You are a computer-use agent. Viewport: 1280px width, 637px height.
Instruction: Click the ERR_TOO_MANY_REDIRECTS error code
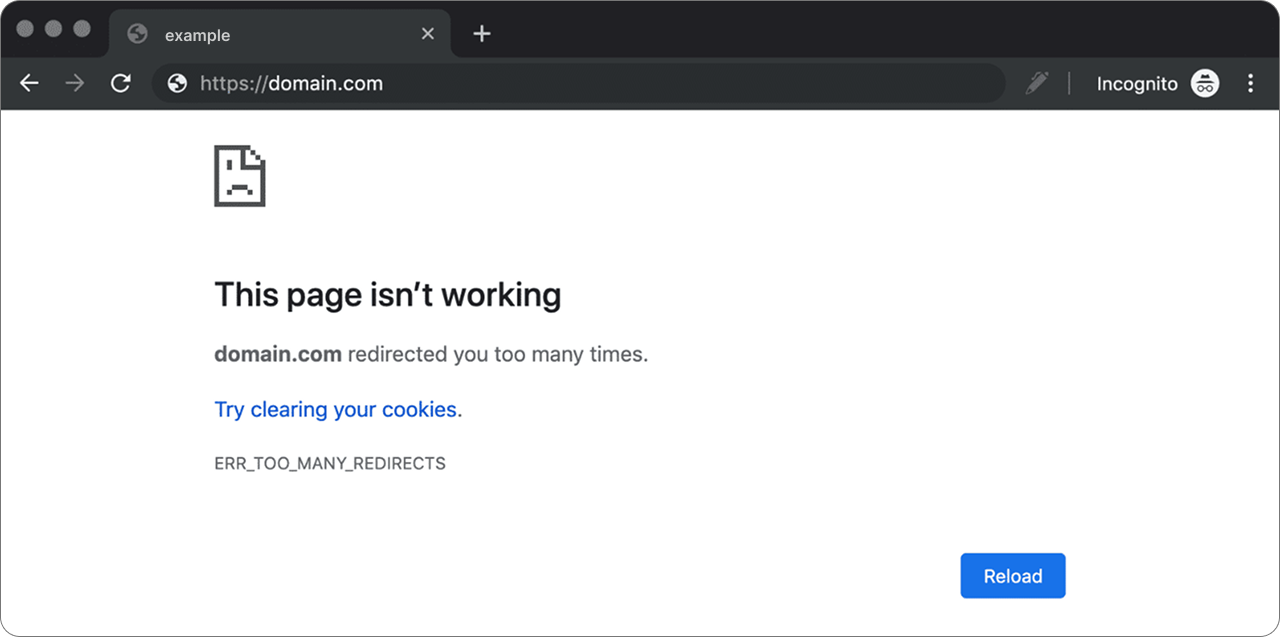click(330, 464)
